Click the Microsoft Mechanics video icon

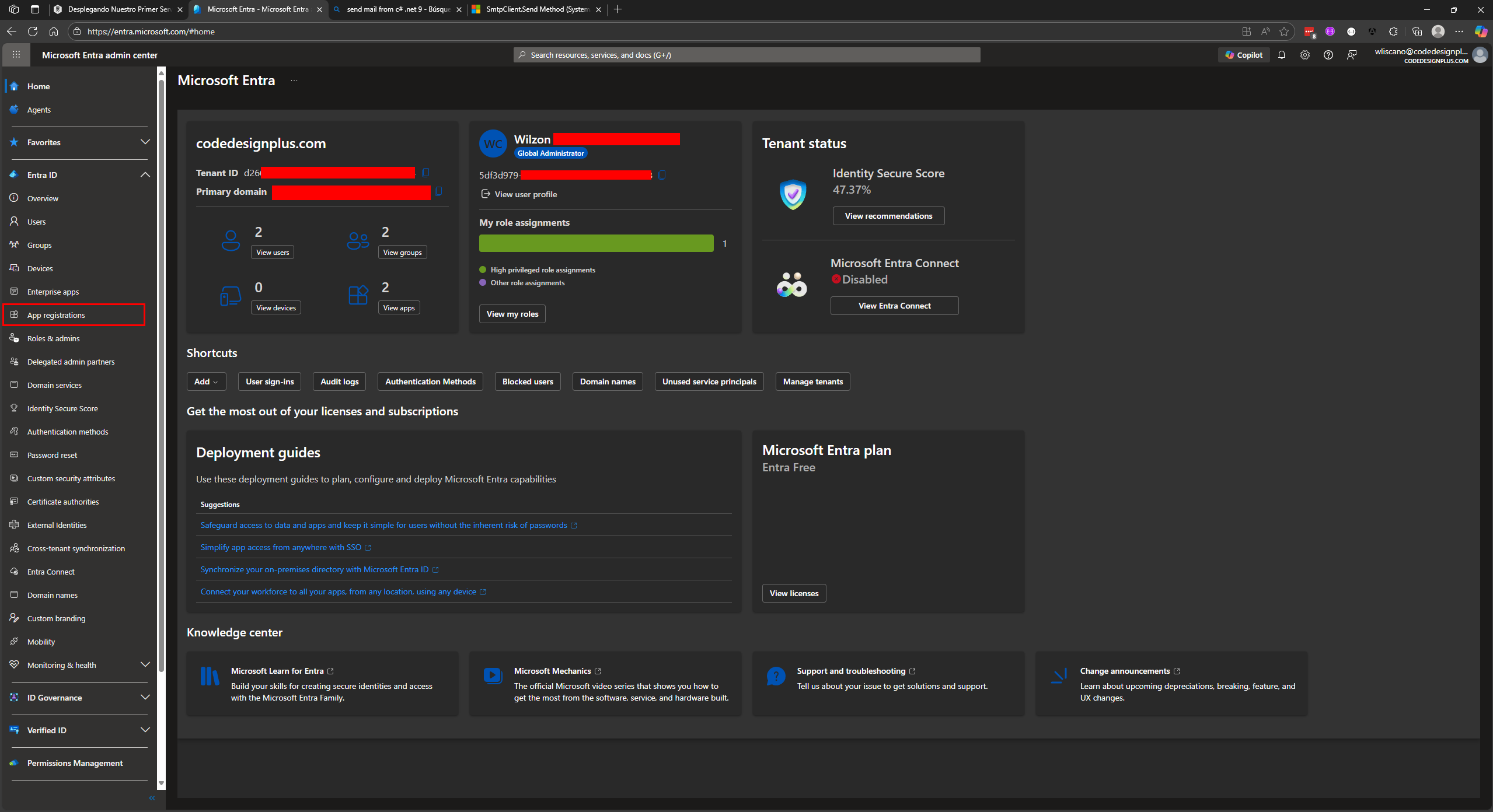click(493, 676)
